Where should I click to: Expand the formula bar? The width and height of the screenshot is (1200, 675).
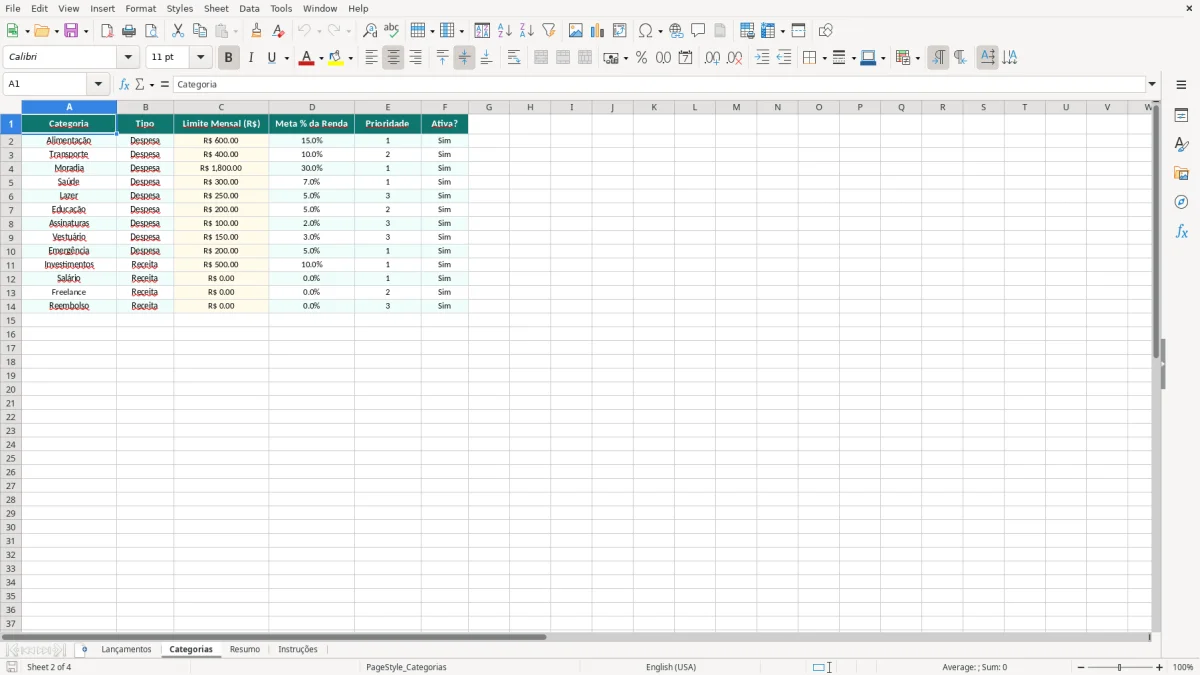(1152, 85)
